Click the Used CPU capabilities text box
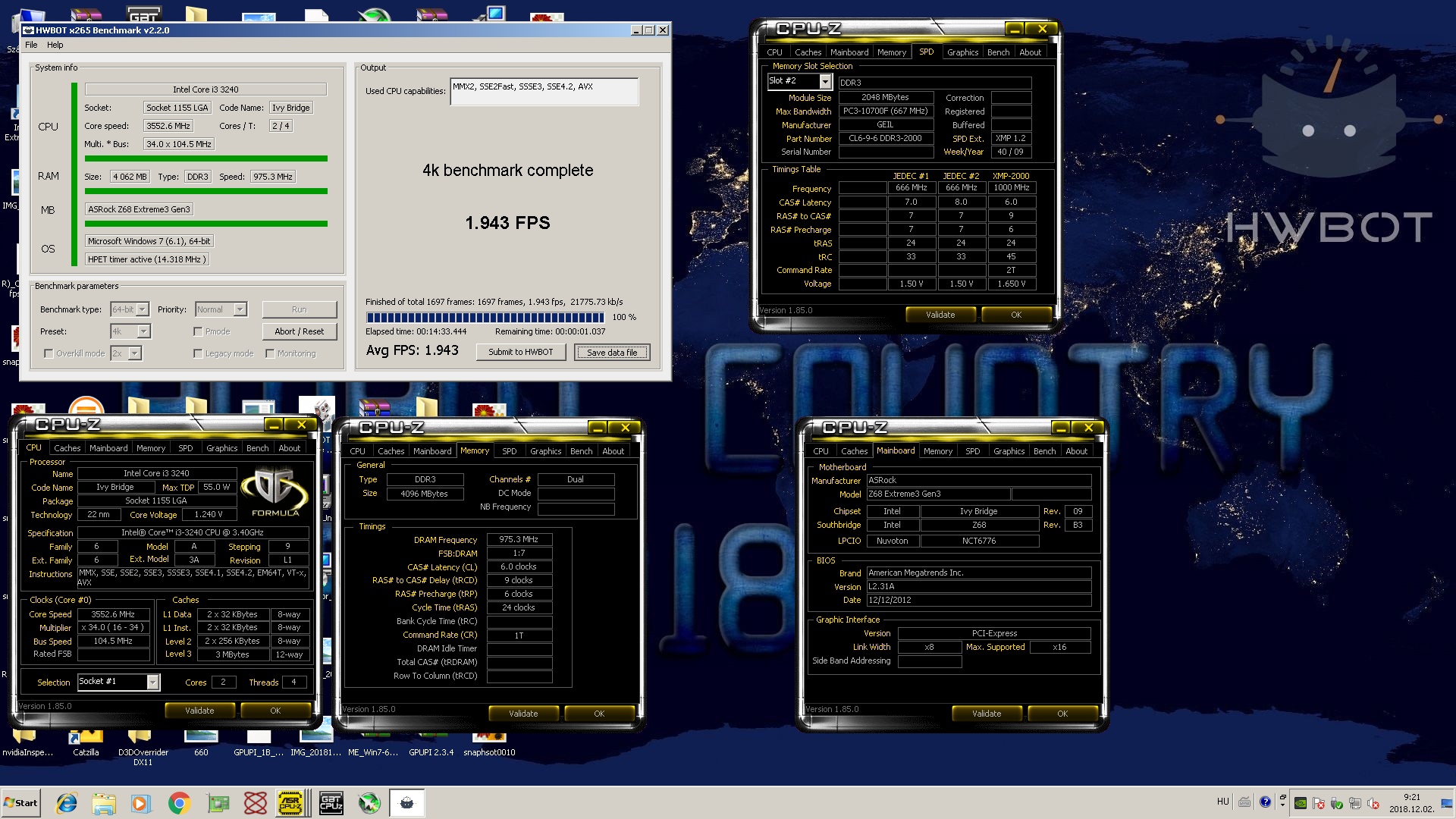The width and height of the screenshot is (1456, 819). coord(544,91)
